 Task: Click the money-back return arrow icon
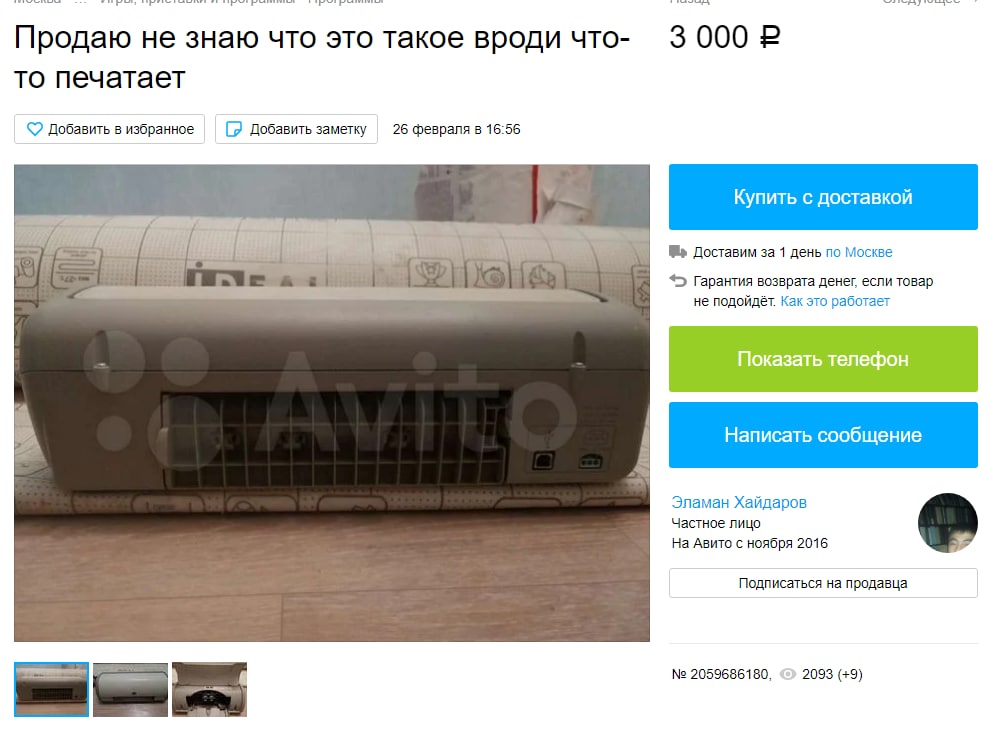tap(678, 281)
